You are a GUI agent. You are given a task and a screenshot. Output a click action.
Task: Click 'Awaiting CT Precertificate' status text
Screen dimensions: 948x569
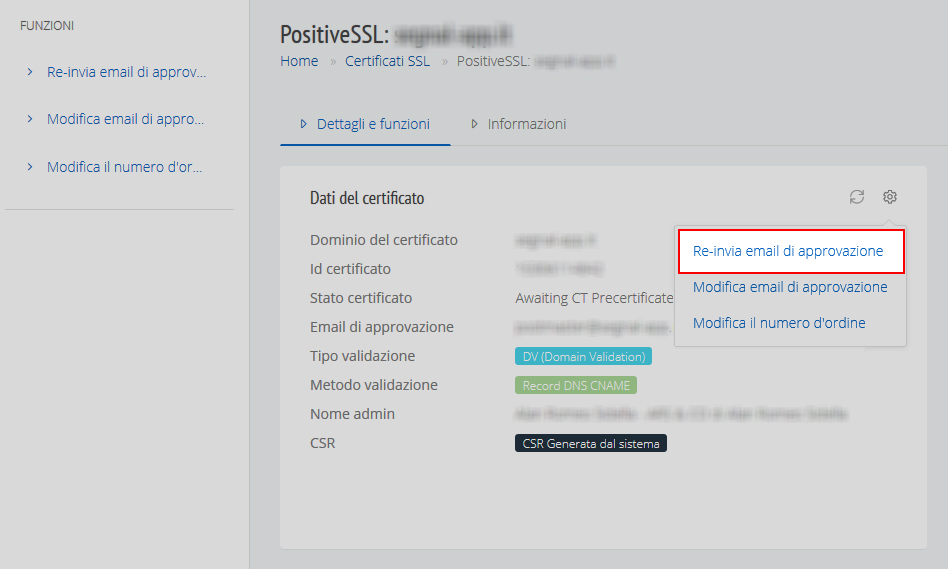594,298
